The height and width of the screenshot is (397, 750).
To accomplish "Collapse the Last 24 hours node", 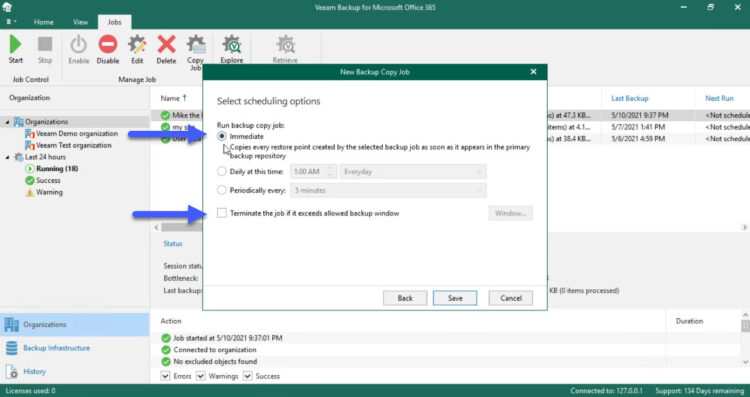I will pos(8,157).
